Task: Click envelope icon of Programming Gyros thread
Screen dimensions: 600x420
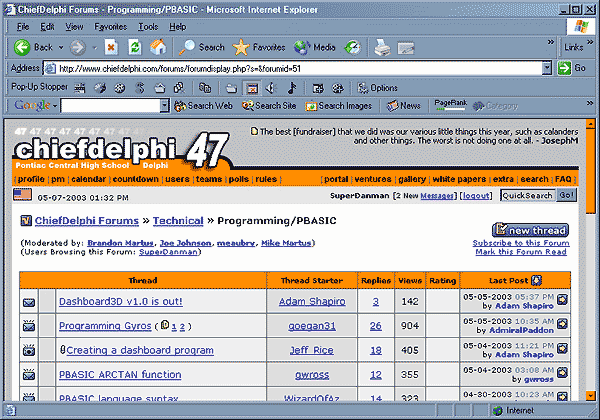Action: click(29, 326)
